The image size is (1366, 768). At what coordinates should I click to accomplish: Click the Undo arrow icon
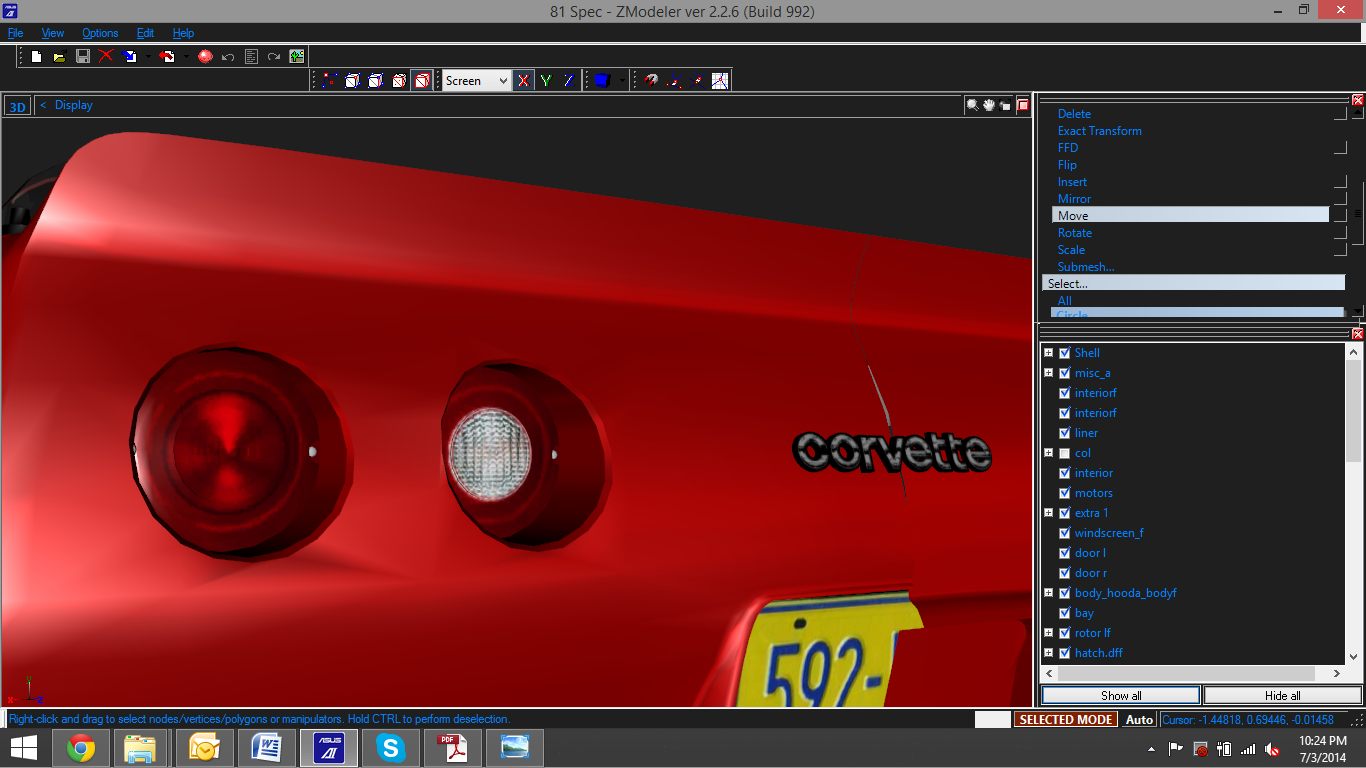click(x=228, y=56)
